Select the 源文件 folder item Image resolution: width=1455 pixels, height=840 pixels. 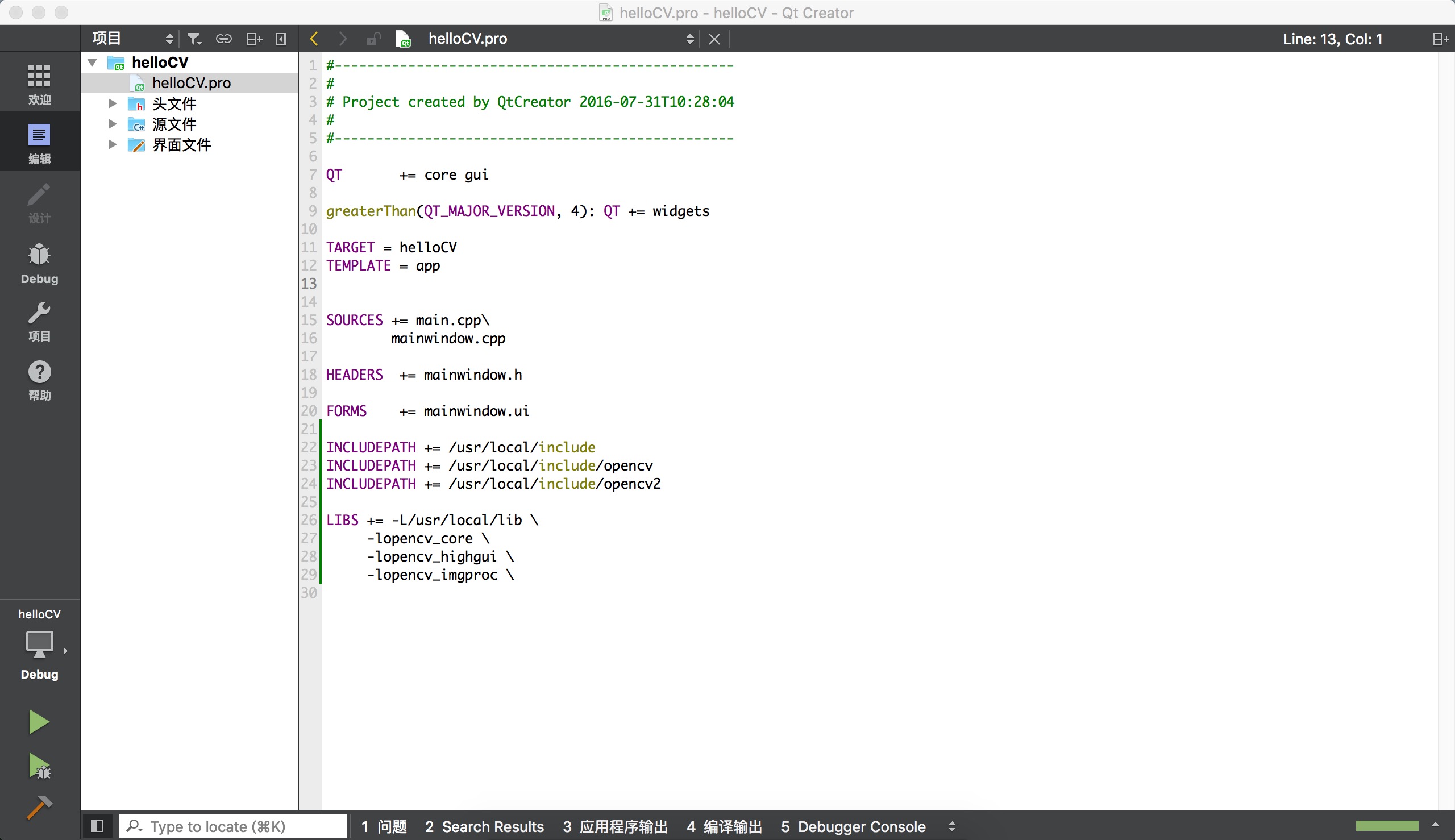tap(174, 123)
